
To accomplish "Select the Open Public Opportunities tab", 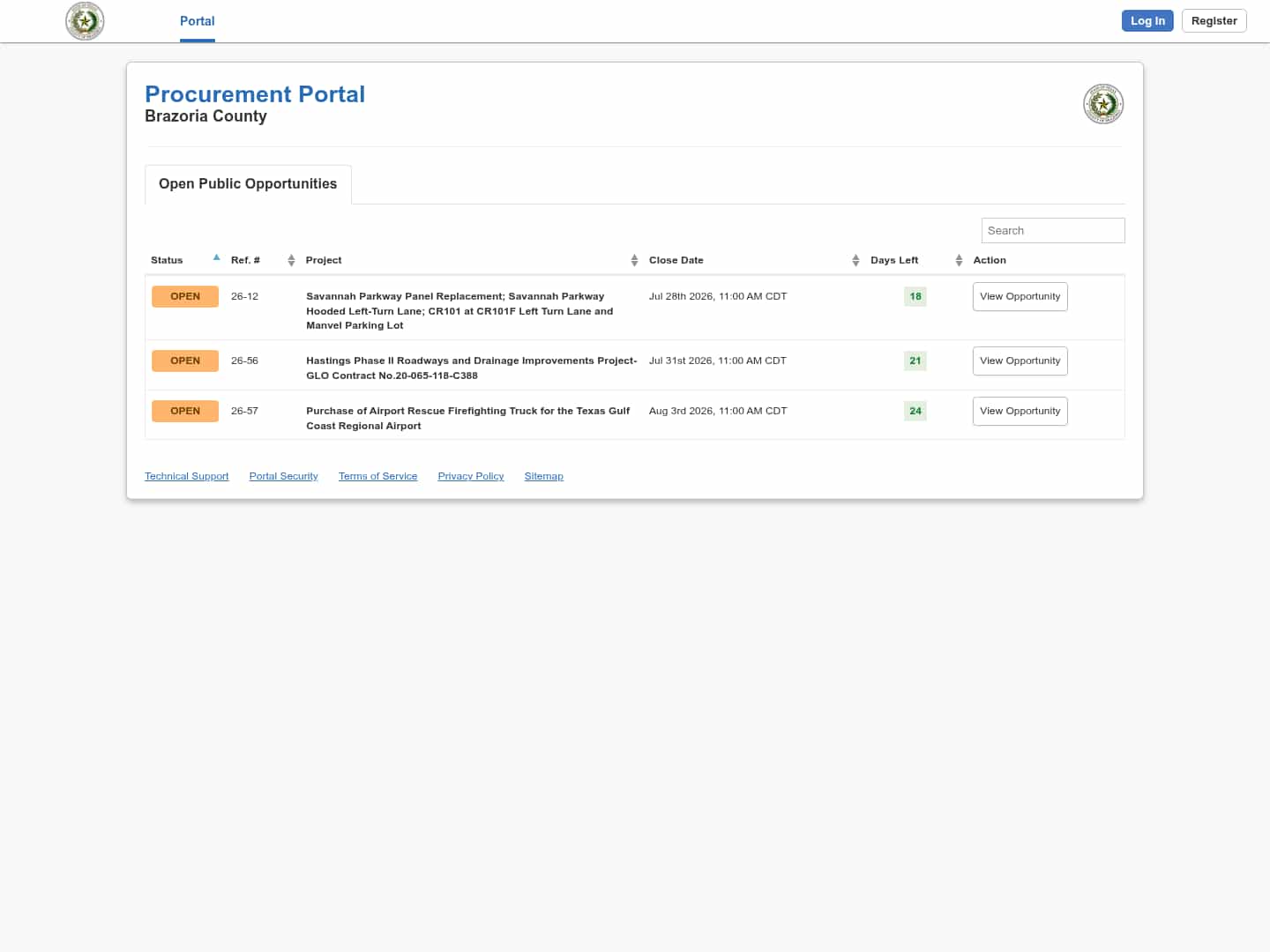I will point(248,184).
